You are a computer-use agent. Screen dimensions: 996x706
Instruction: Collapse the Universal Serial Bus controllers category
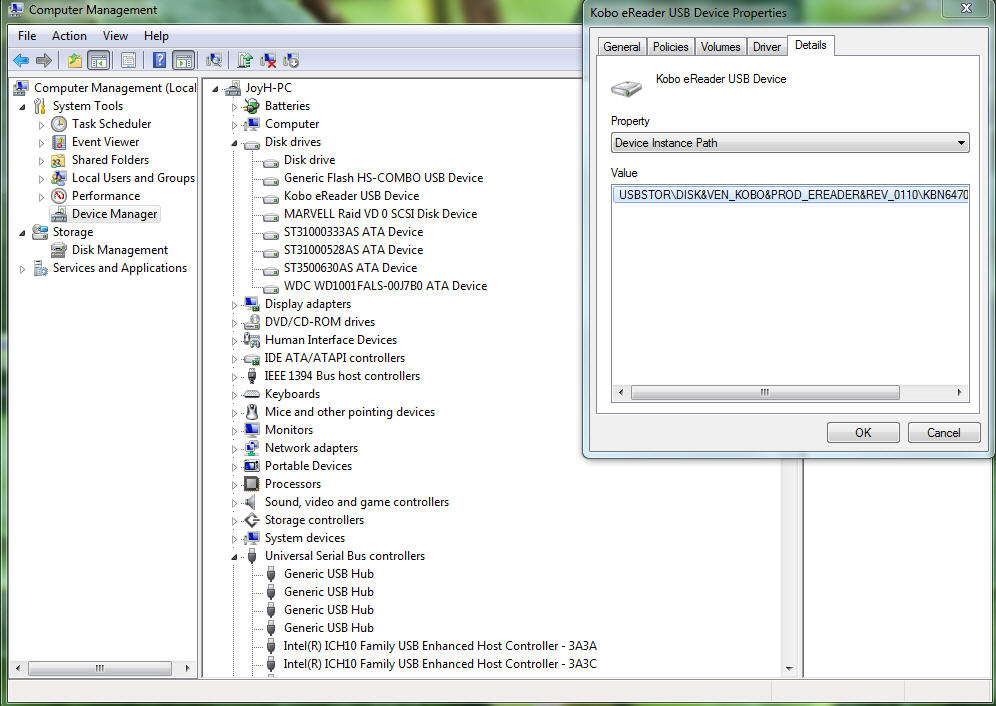234,557
